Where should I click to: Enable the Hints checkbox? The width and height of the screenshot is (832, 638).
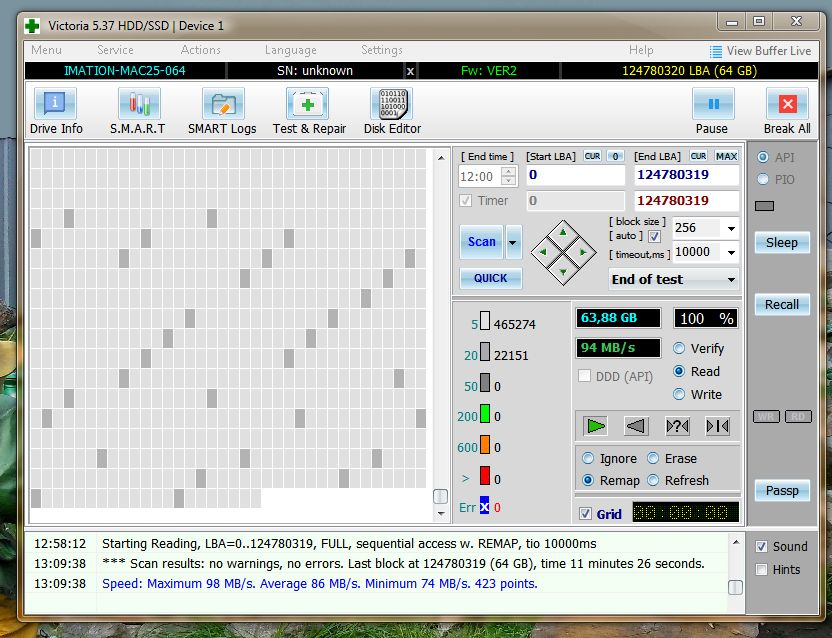[761, 570]
